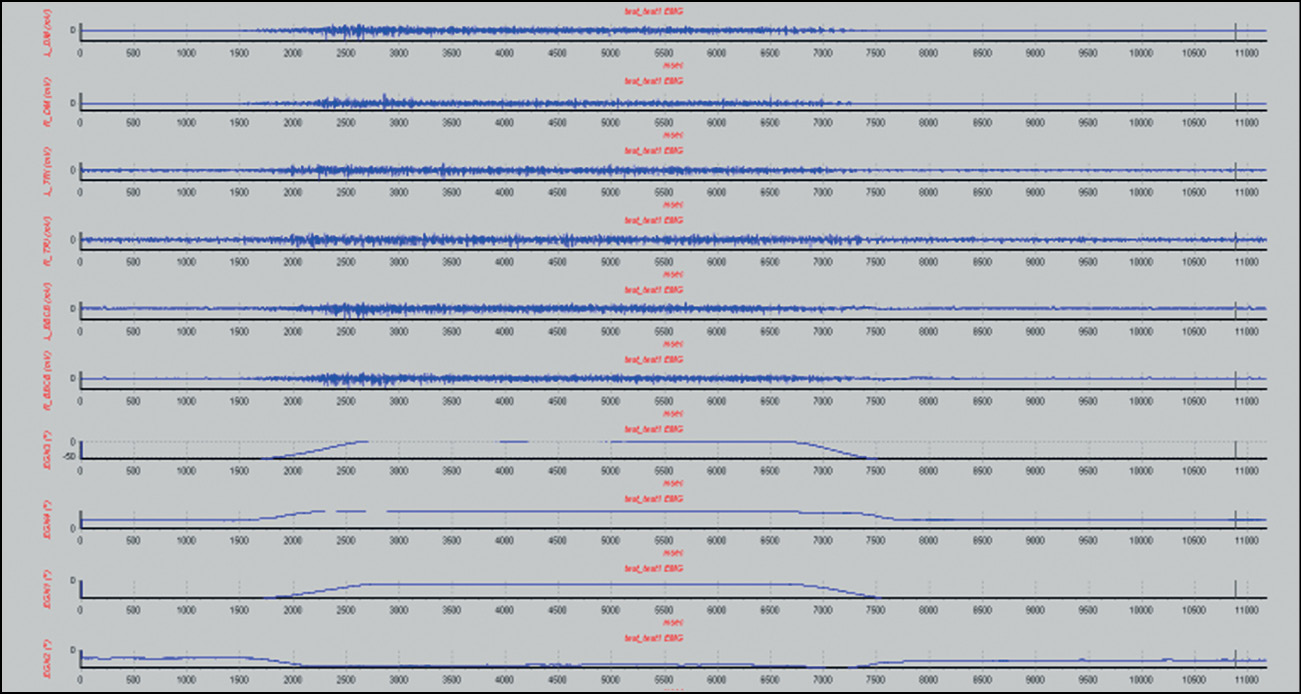Click the vertical cursor marker in the top plot
Image resolution: width=1301 pixels, height=694 pixels.
(1235, 31)
